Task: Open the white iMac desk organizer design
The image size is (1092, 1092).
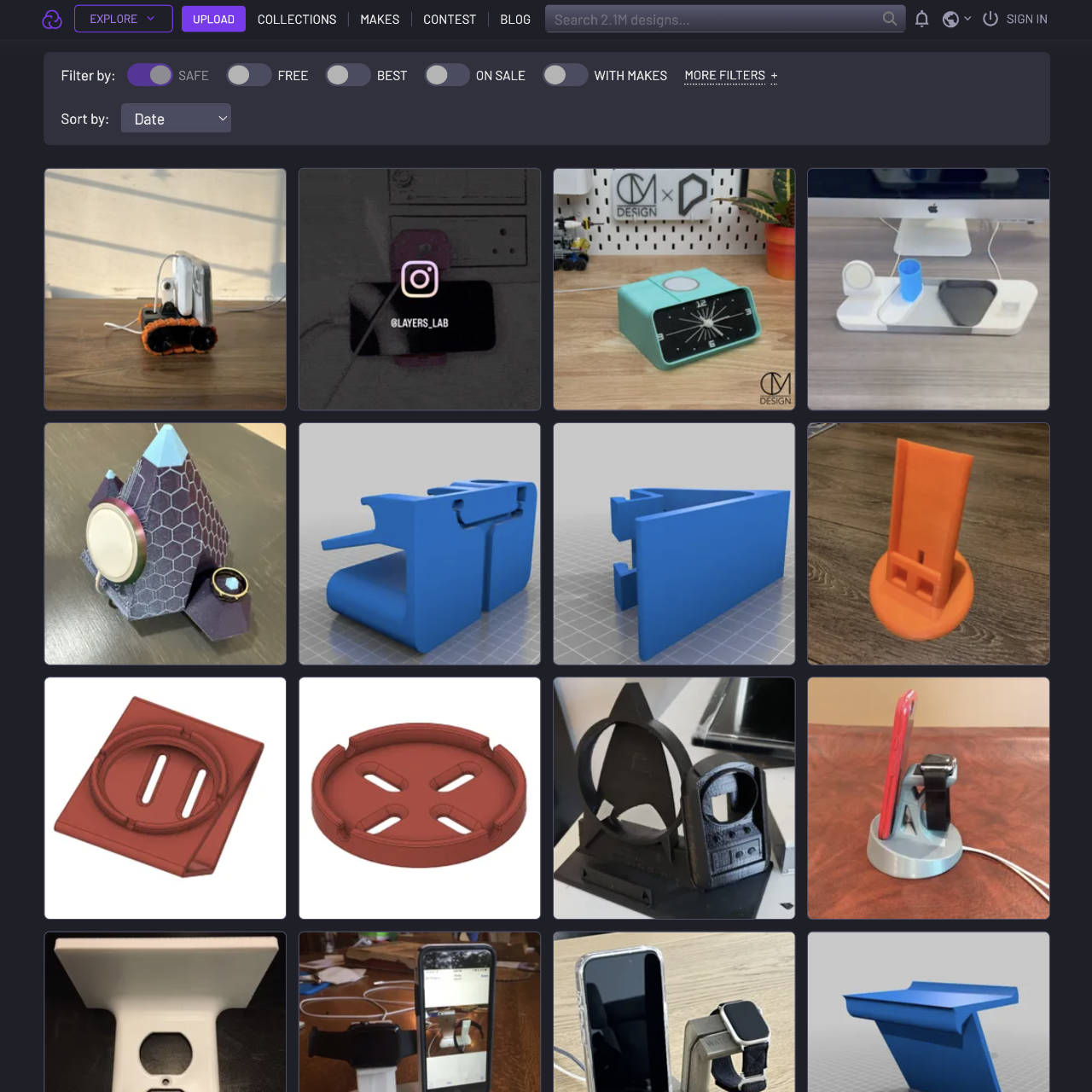Action: pos(928,289)
